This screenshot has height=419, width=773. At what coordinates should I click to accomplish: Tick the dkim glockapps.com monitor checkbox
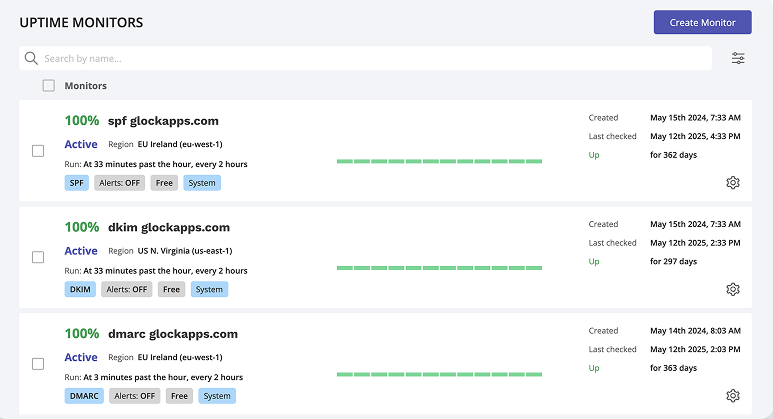click(38, 257)
